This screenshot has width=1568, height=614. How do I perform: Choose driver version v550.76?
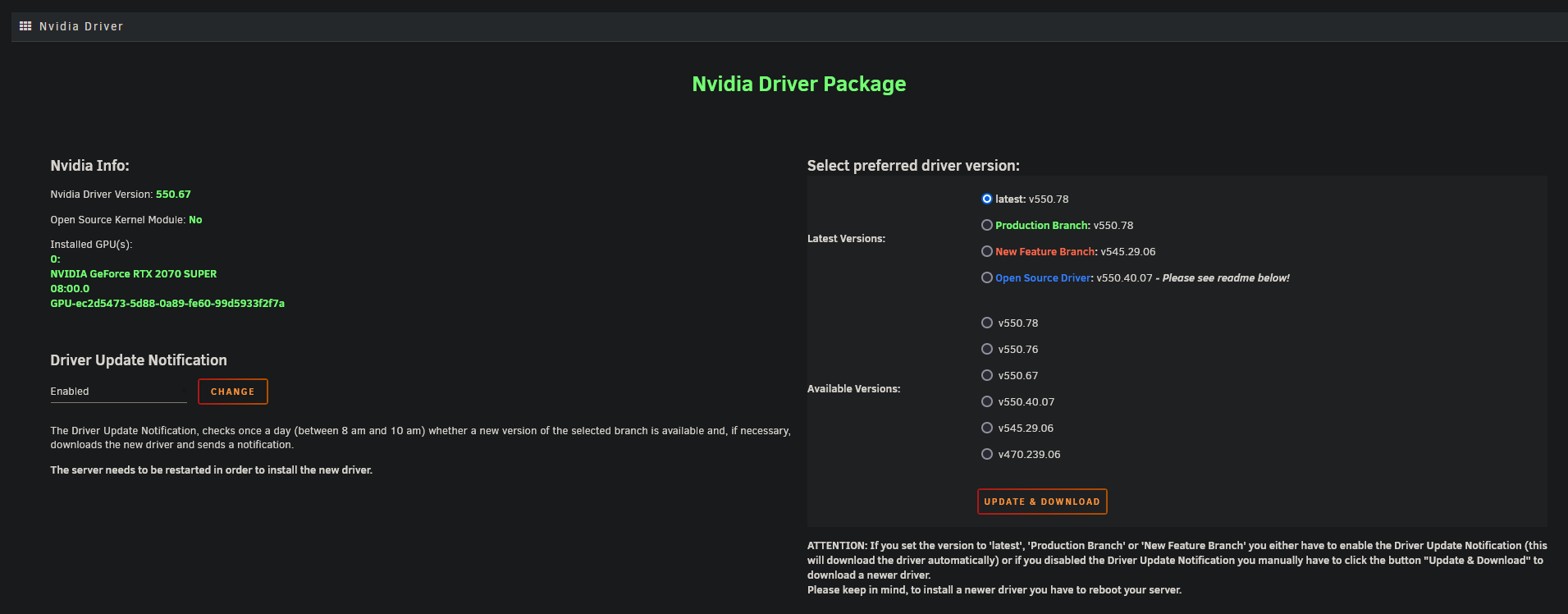pyautogui.click(x=987, y=349)
